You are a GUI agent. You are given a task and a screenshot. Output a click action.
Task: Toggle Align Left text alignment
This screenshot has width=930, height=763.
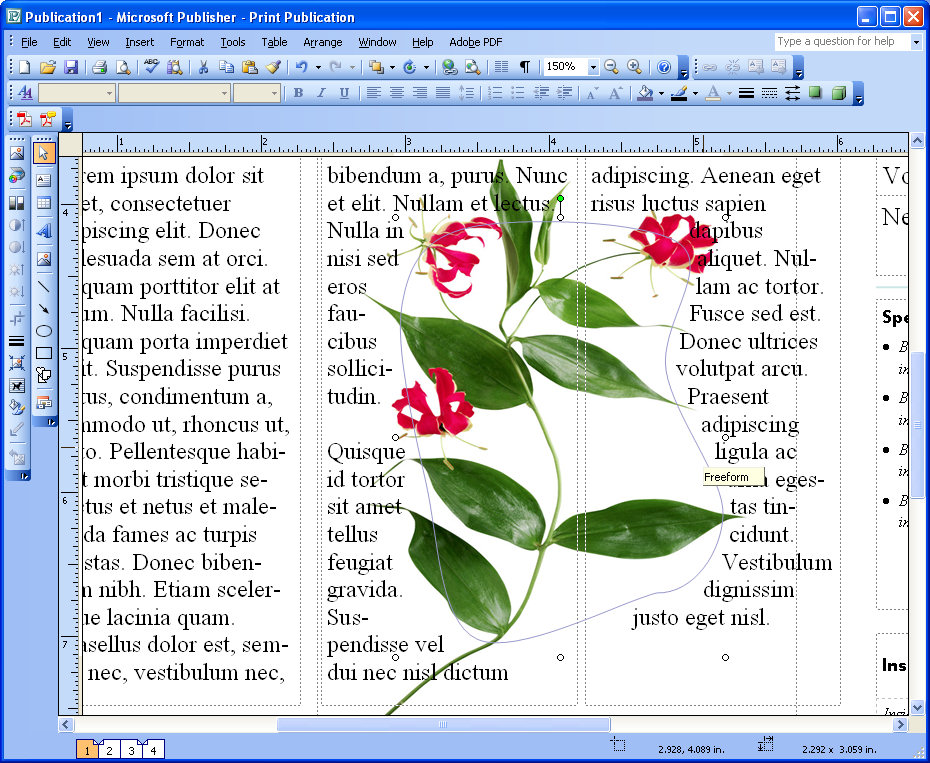[x=373, y=93]
